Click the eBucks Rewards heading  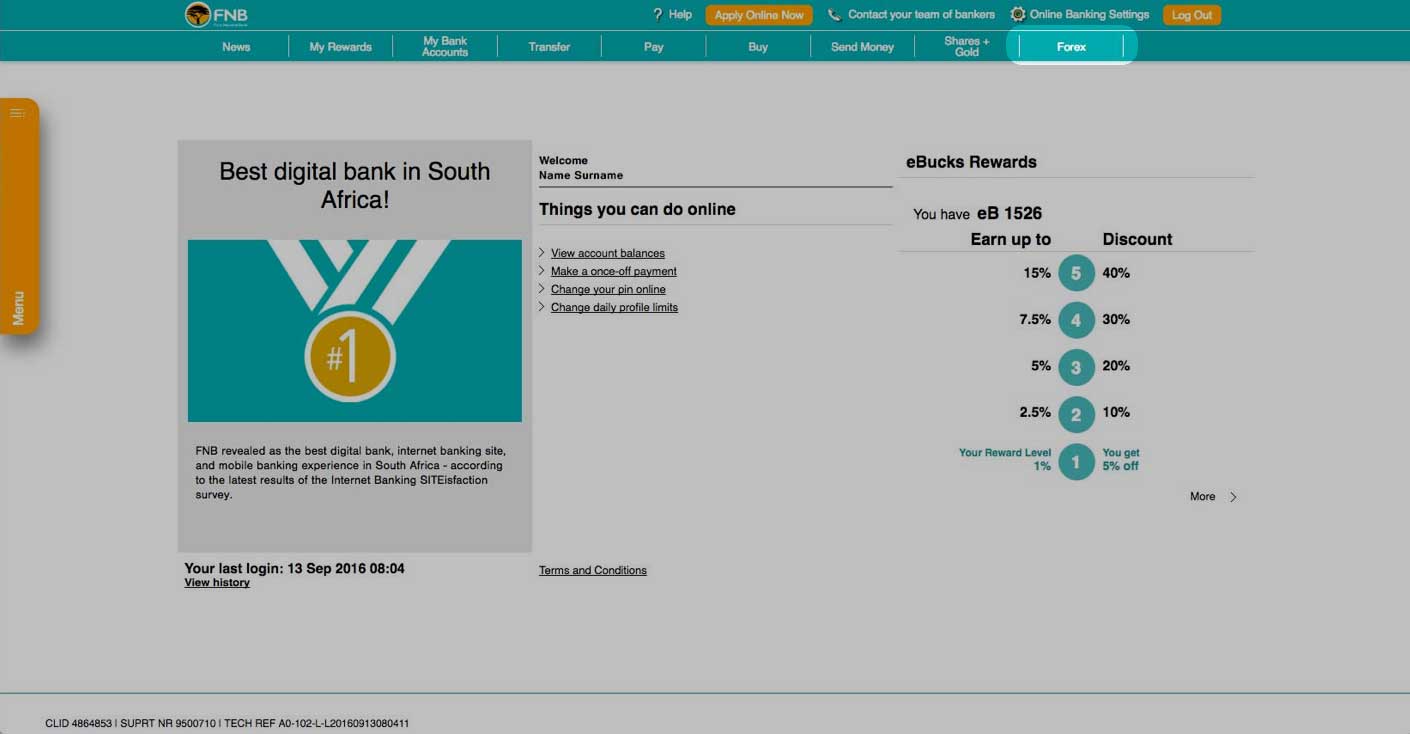971,162
